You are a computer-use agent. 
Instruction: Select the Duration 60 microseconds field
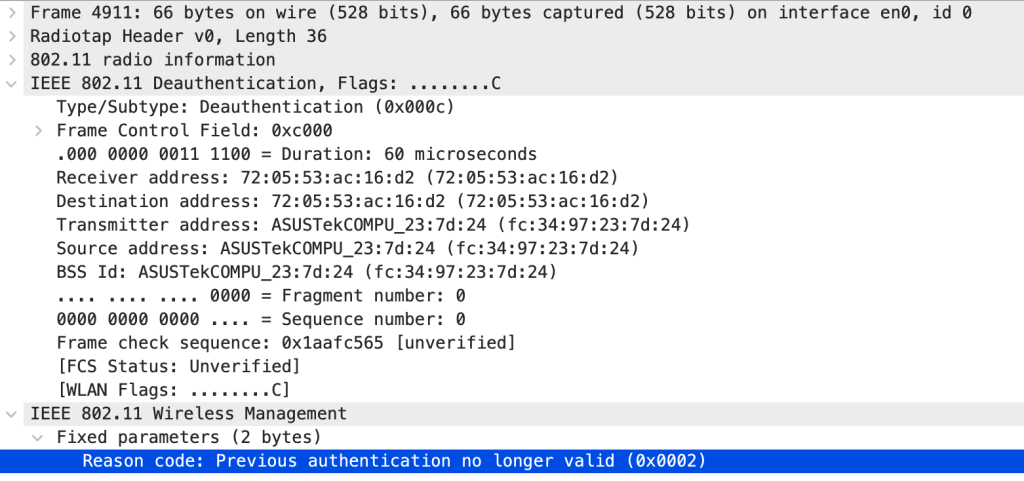[296, 155]
